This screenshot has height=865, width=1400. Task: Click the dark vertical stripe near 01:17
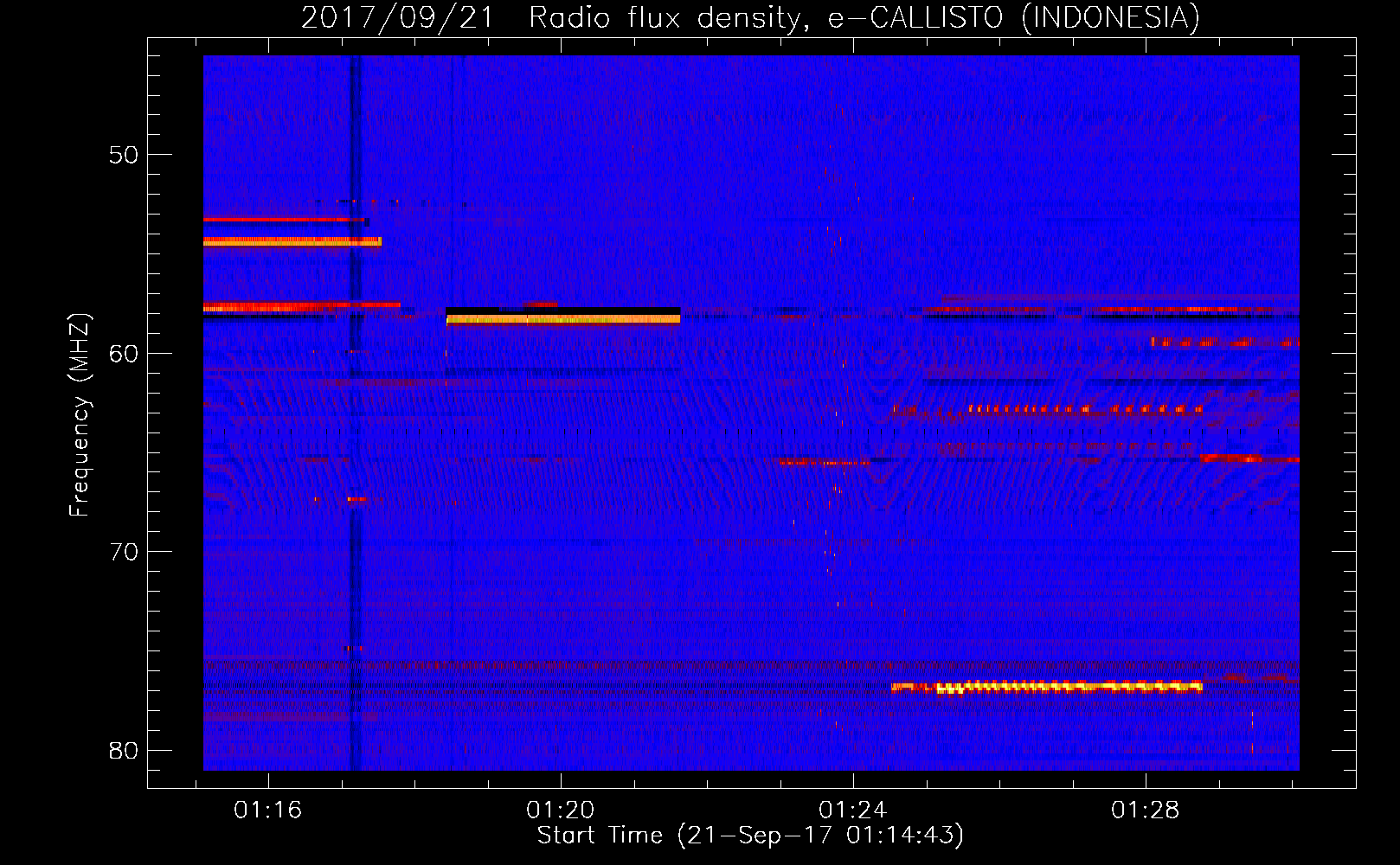tap(355, 413)
